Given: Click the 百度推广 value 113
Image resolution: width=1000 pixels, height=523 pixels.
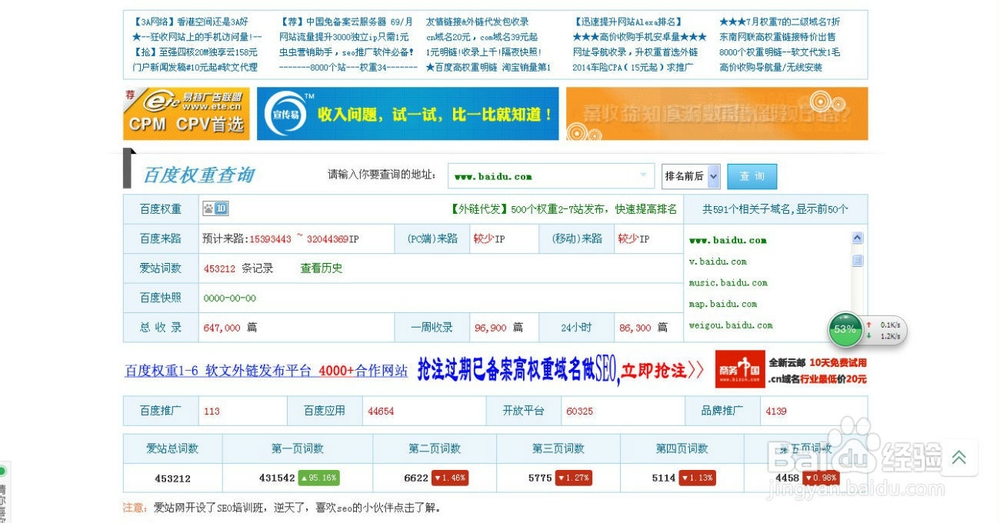Looking at the screenshot, I should click(211, 411).
